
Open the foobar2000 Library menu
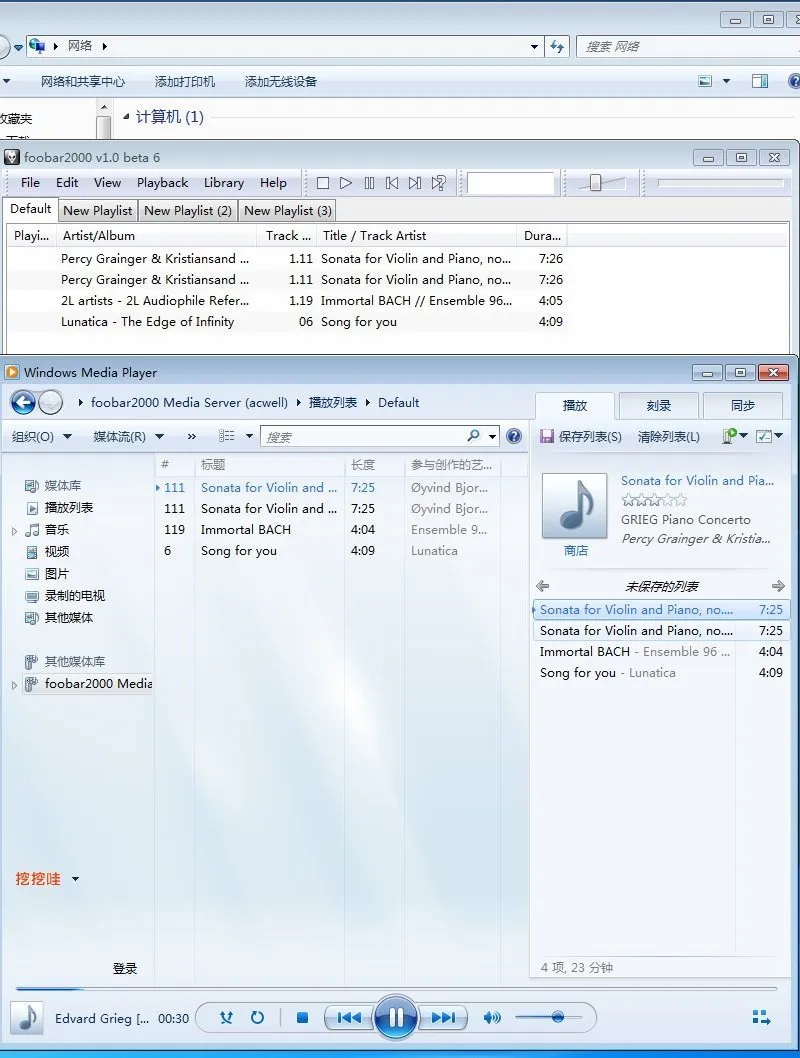(x=224, y=183)
